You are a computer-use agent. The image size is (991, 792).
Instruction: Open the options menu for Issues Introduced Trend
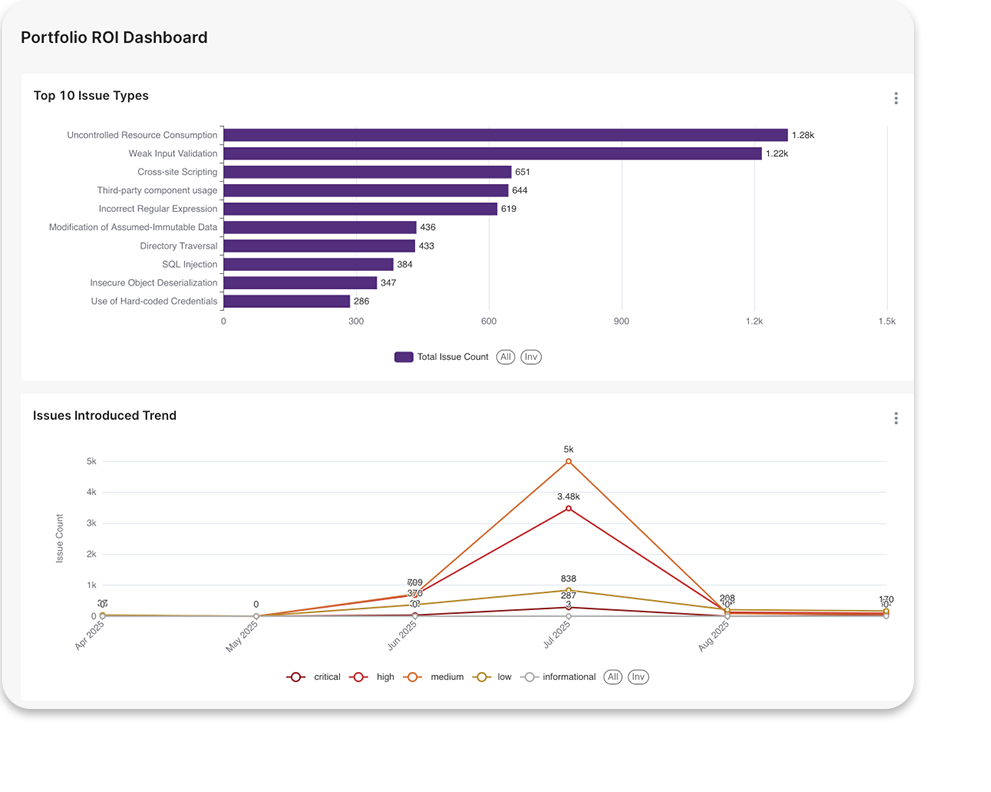[896, 418]
